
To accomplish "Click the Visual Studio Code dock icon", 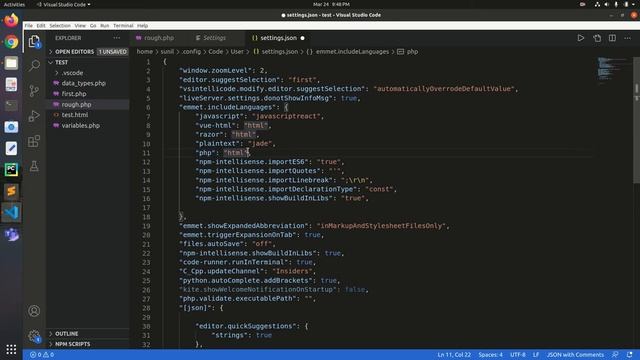I will pos(11,212).
